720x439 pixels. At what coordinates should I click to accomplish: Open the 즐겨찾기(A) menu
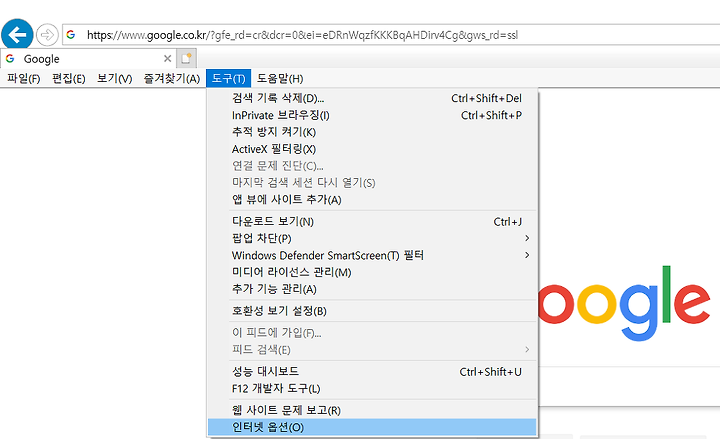(x=172, y=79)
